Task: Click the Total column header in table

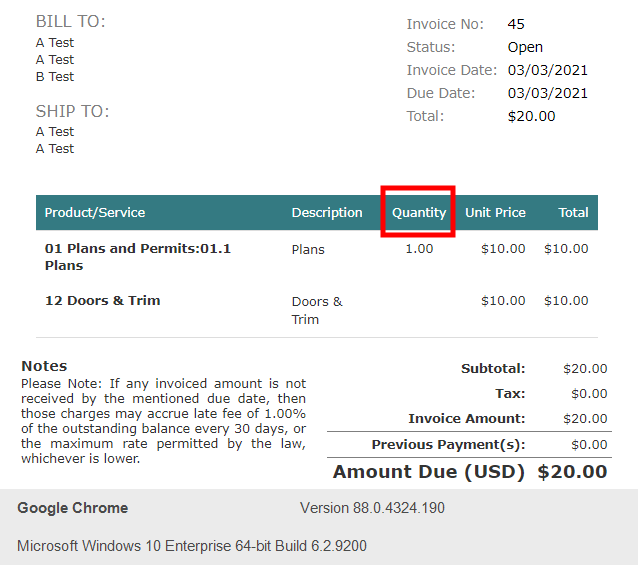Action: (573, 212)
